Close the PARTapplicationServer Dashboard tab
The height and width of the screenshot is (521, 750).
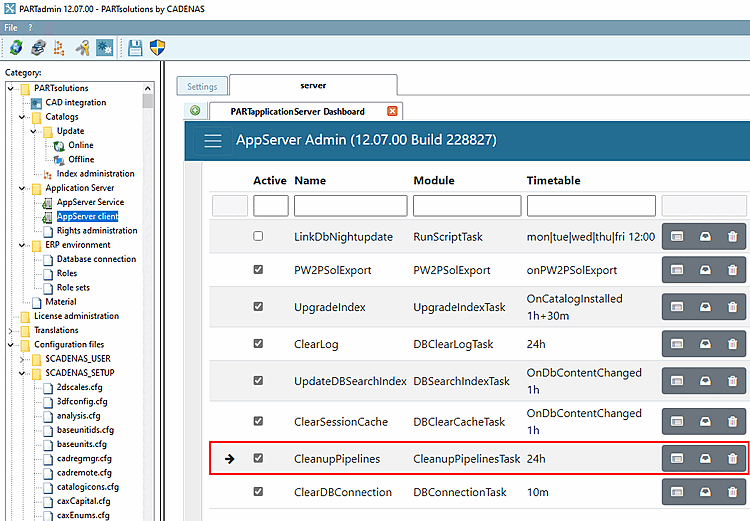[x=392, y=111]
